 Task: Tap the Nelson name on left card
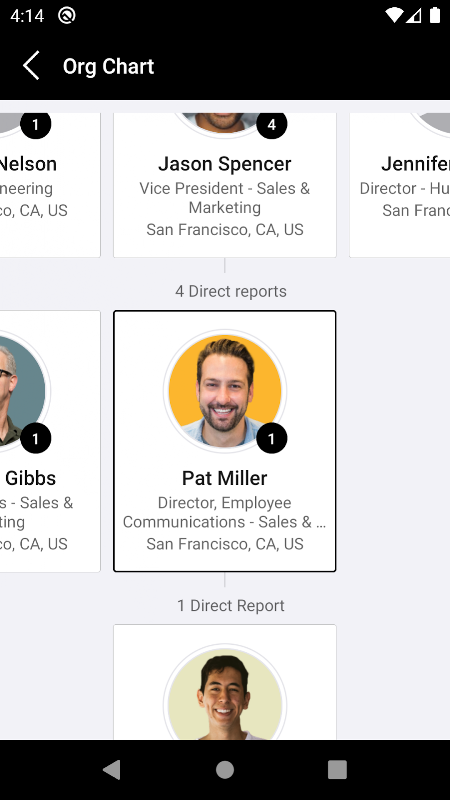29,164
